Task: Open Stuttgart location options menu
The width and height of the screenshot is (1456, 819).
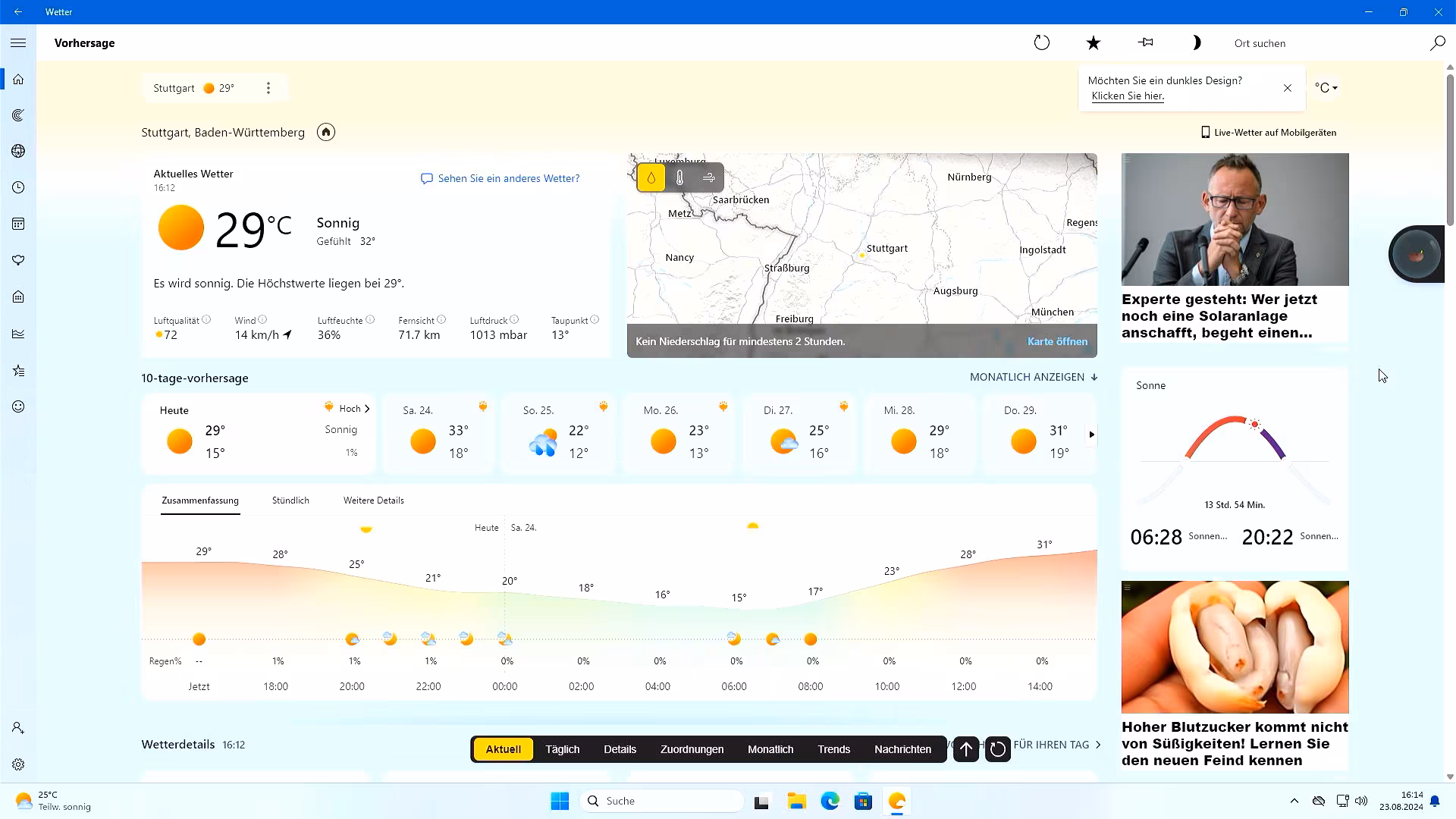Action: [x=268, y=88]
